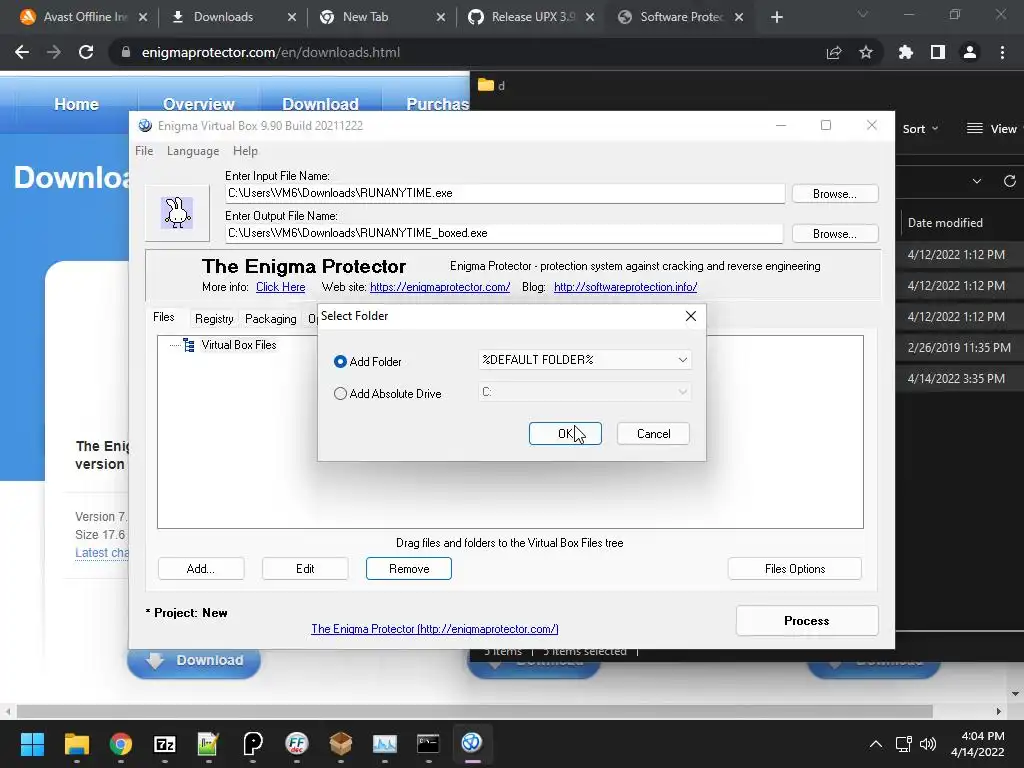Open the Sort dropdown in File Explorer
The image size is (1024, 768).
[920, 129]
